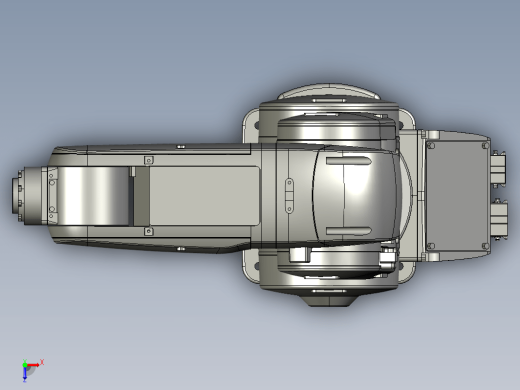Select the upper cable connector on the base rear
The image size is (520, 390).
pyautogui.click(x=498, y=169)
